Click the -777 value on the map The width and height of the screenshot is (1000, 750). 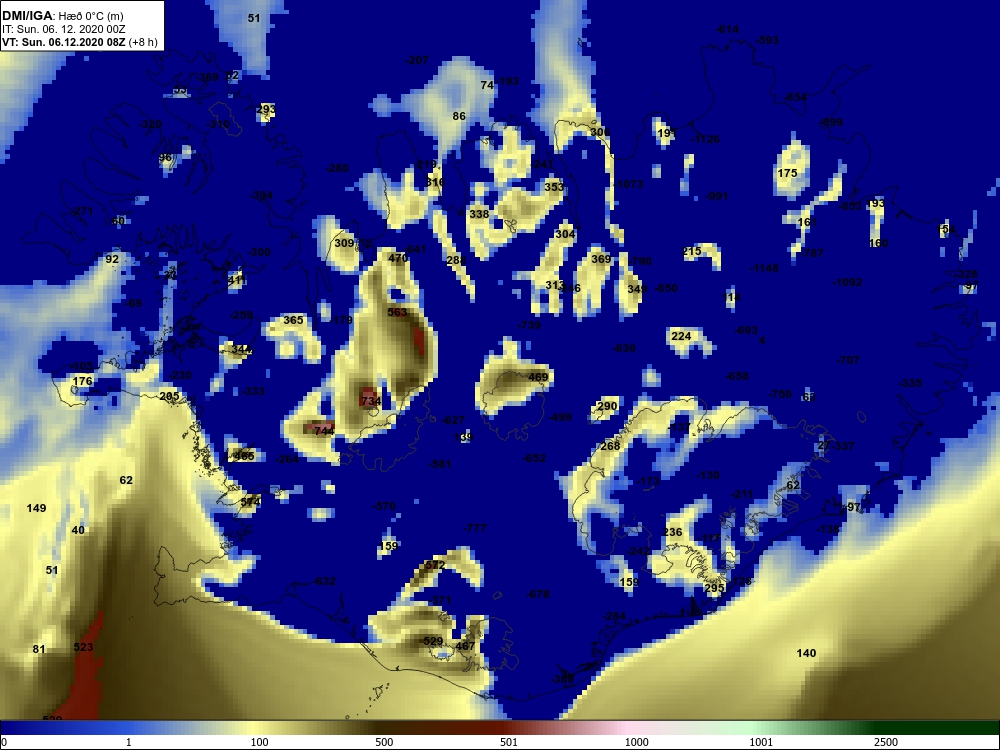(475, 529)
